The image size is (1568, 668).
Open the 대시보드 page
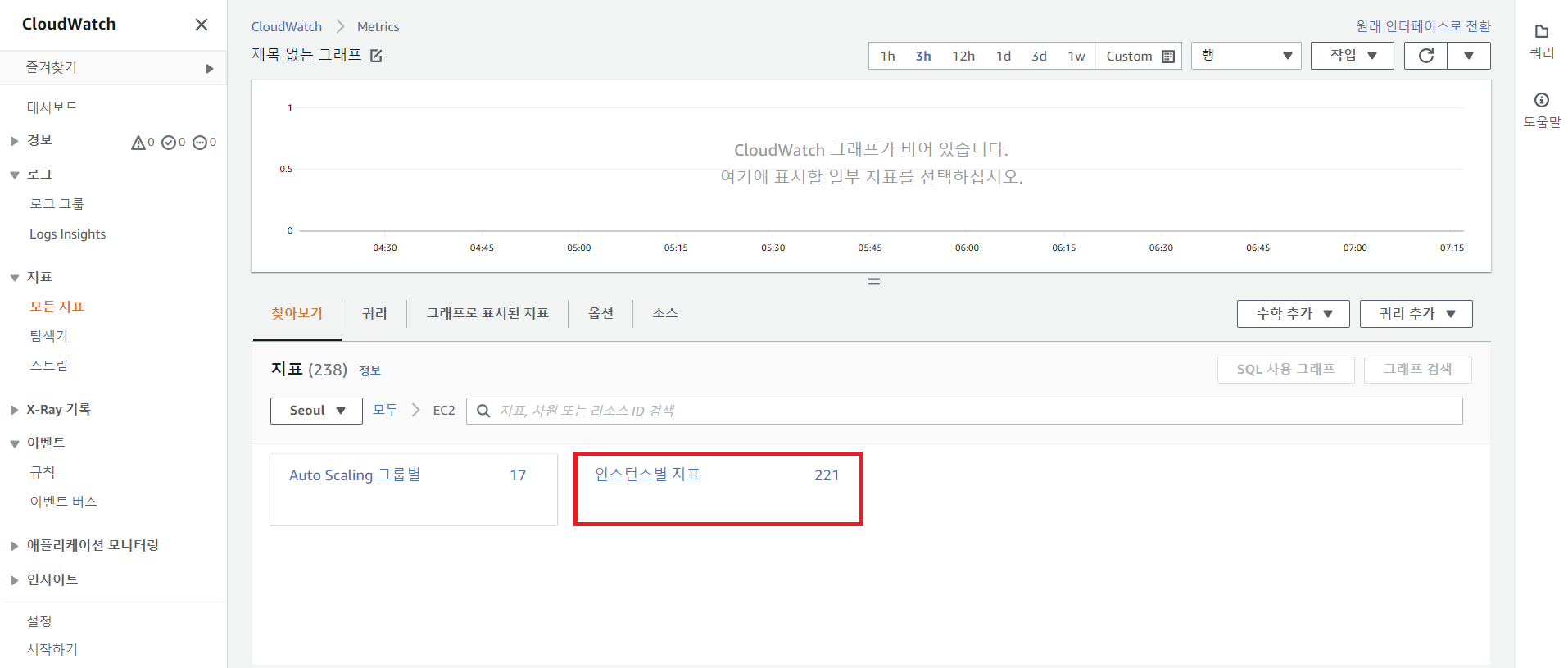(52, 107)
